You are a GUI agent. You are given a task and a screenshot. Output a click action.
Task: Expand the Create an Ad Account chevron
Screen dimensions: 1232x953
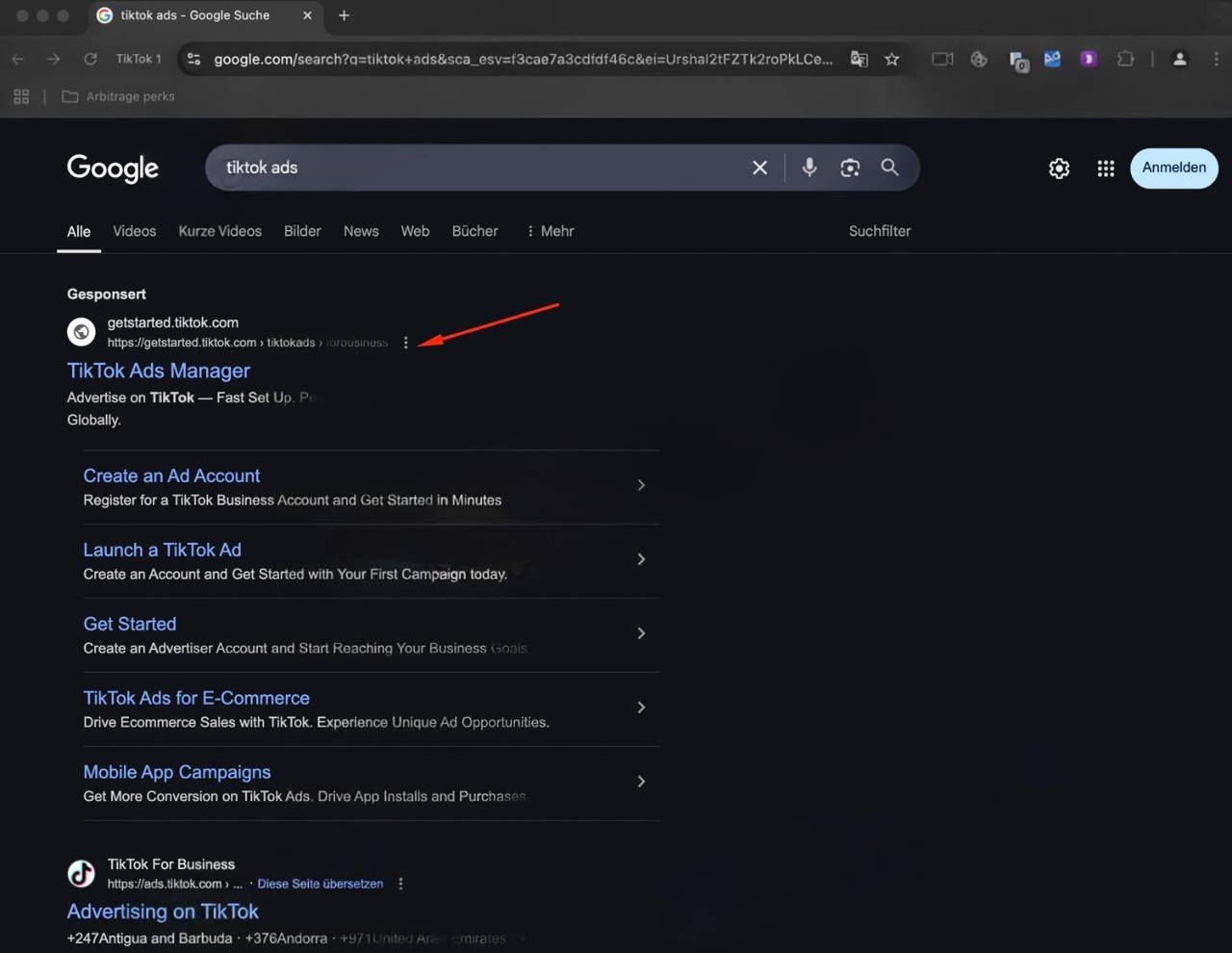pos(641,485)
